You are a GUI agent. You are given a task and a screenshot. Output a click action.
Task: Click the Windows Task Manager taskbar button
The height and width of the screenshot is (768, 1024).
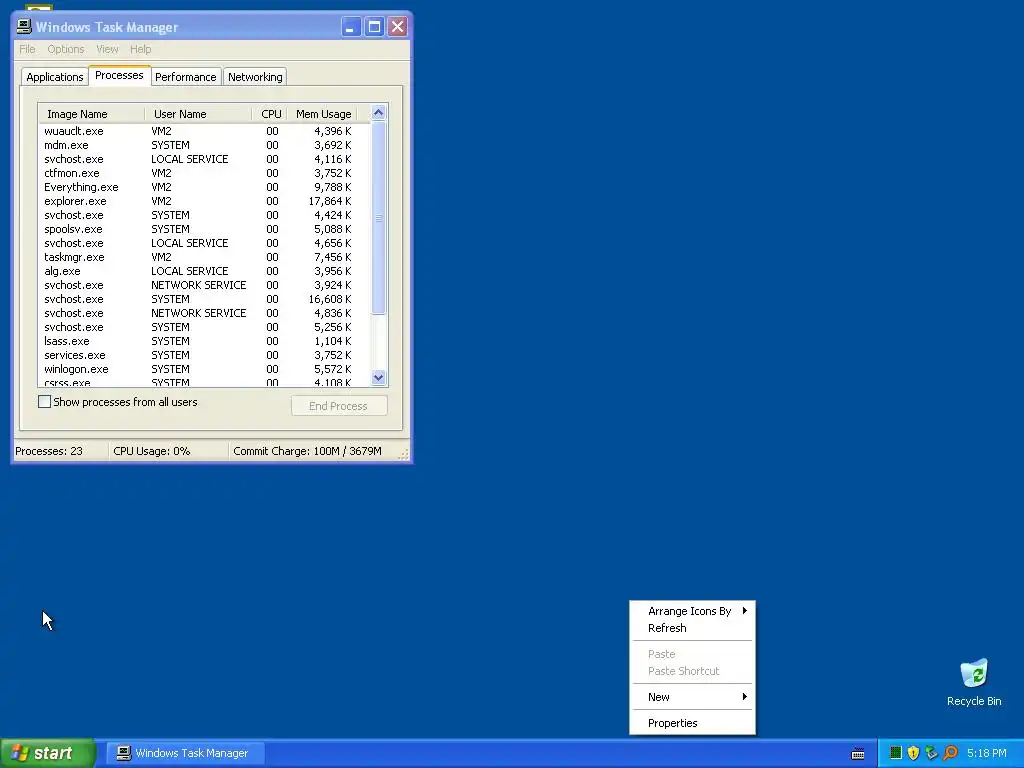[x=185, y=753]
